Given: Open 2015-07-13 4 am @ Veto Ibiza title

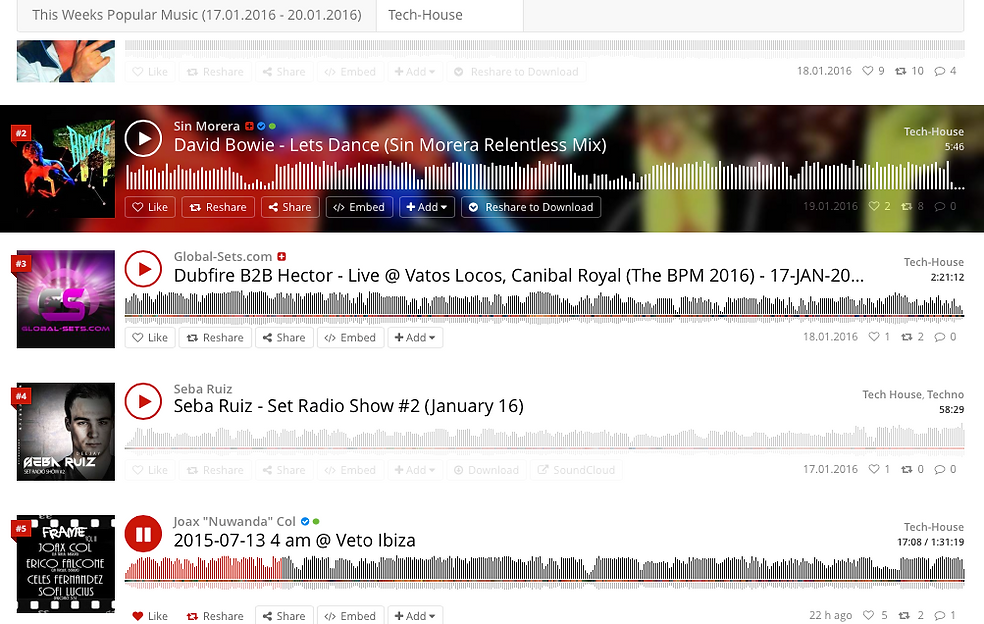Looking at the screenshot, I should [294, 541].
